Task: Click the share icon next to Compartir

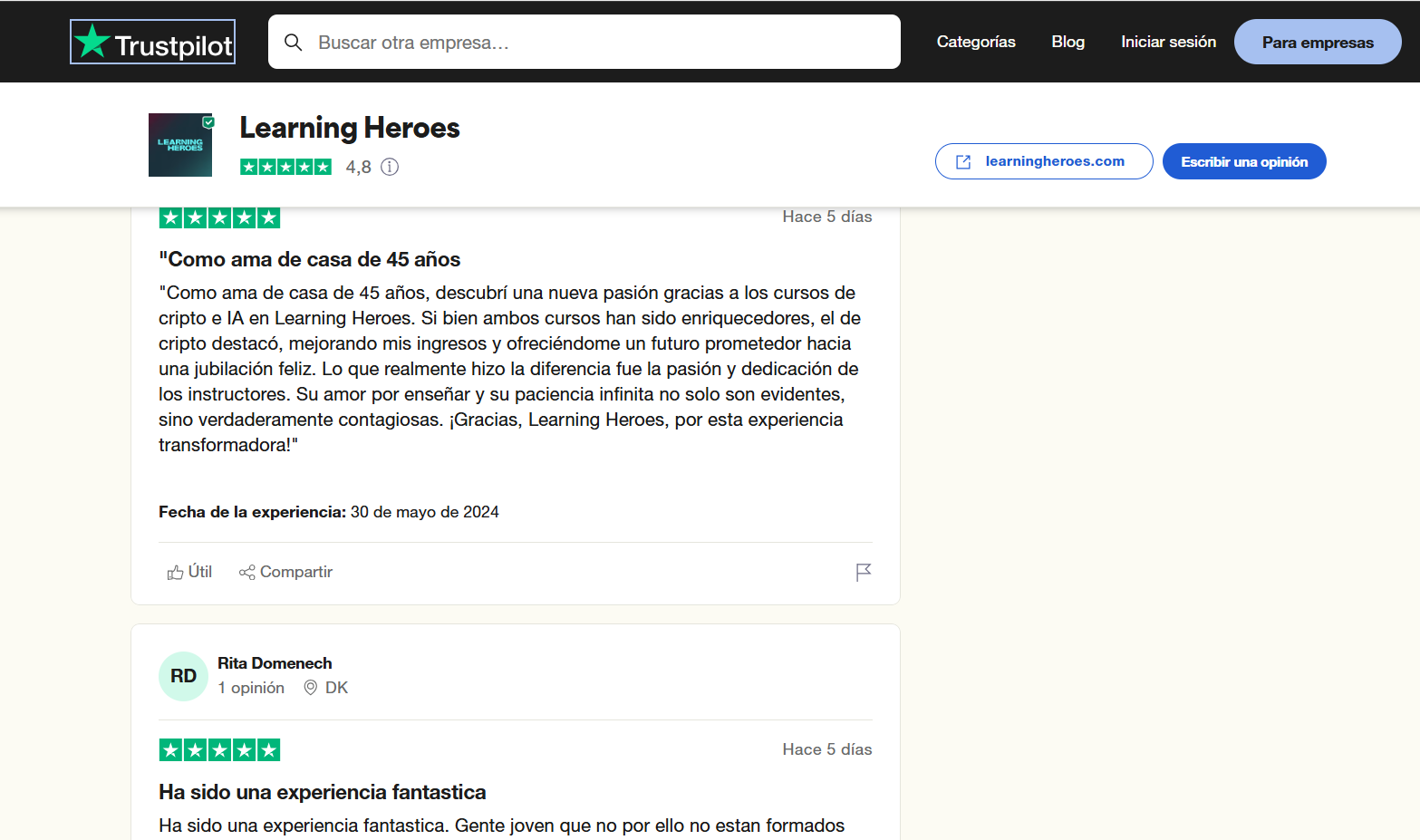Action: [246, 573]
